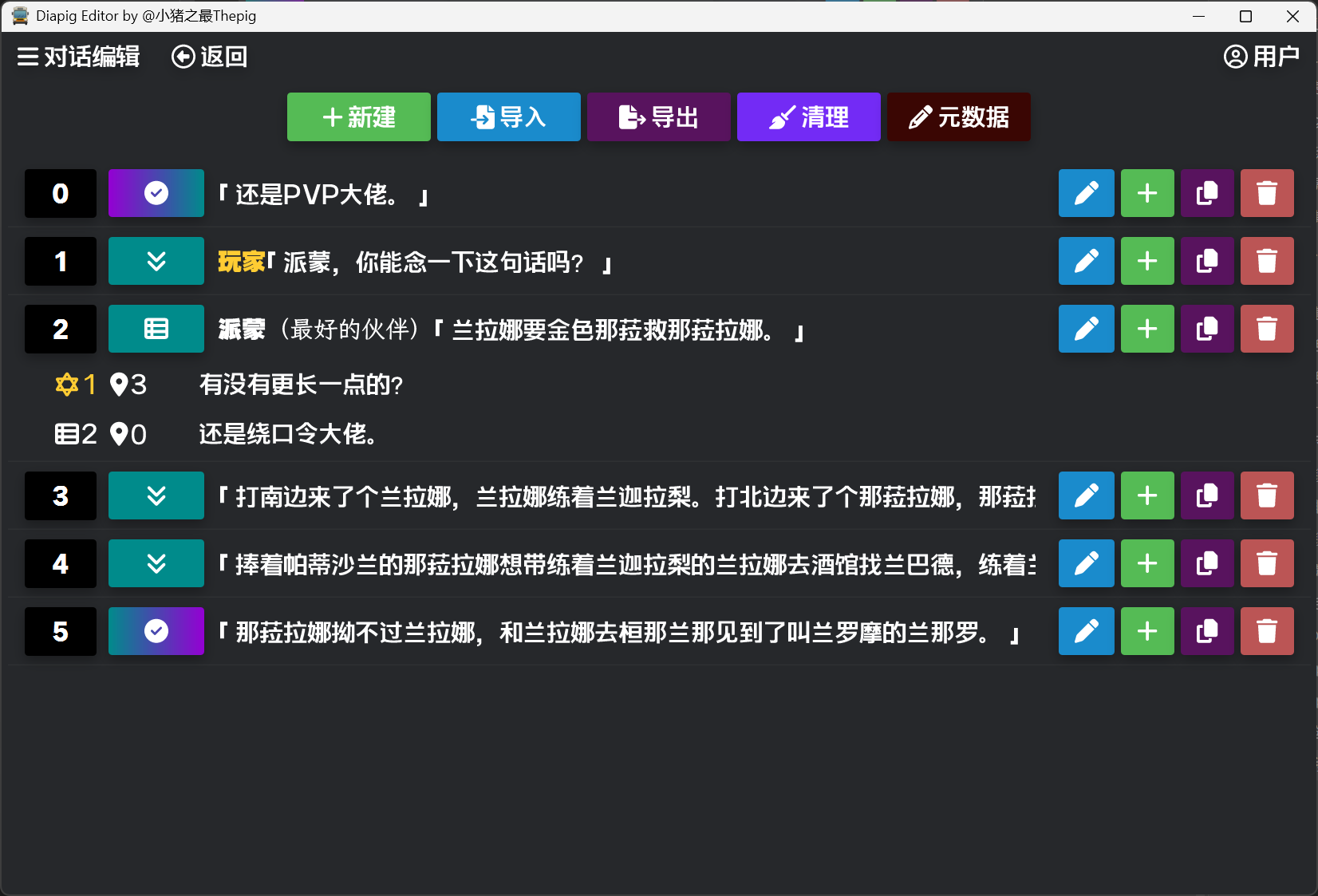Expand dialogue 4 with the double chevron
This screenshot has width=1318, height=896.
click(x=156, y=563)
